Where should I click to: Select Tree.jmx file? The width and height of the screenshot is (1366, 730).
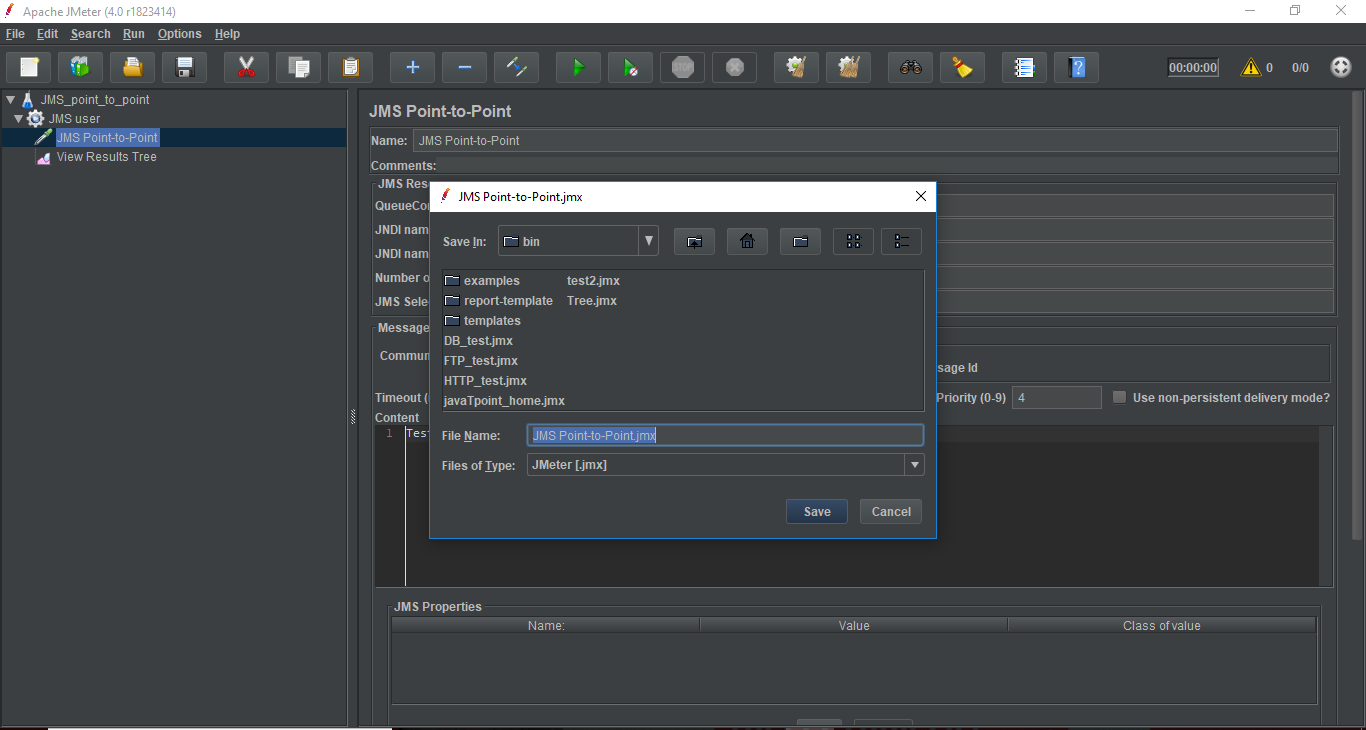(592, 301)
